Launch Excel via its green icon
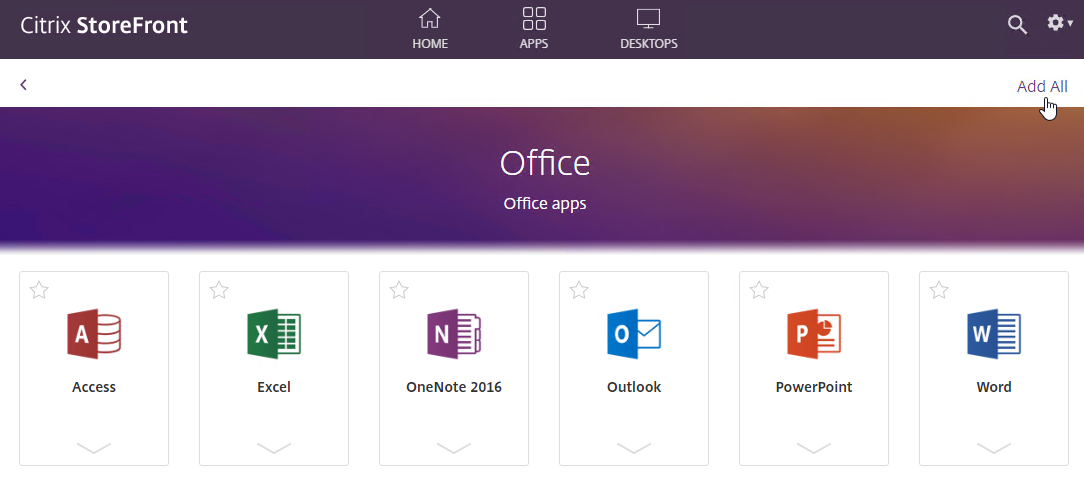 (274, 334)
